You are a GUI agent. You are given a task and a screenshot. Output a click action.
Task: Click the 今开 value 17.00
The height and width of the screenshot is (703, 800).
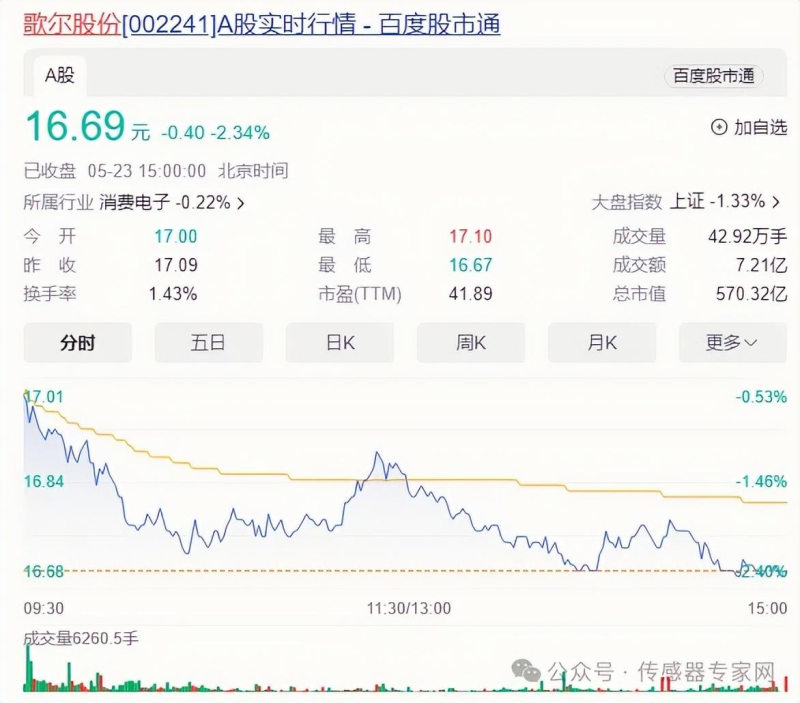[x=176, y=236]
